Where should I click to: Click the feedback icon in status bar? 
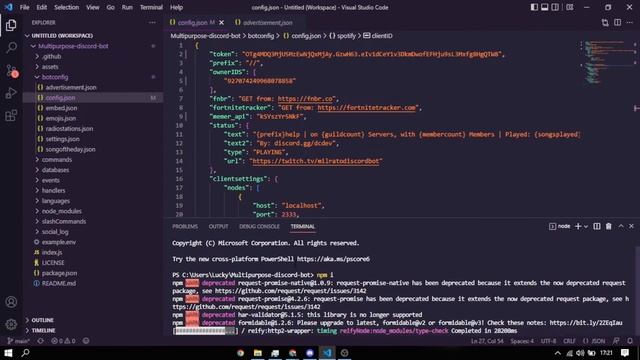tap(616, 341)
